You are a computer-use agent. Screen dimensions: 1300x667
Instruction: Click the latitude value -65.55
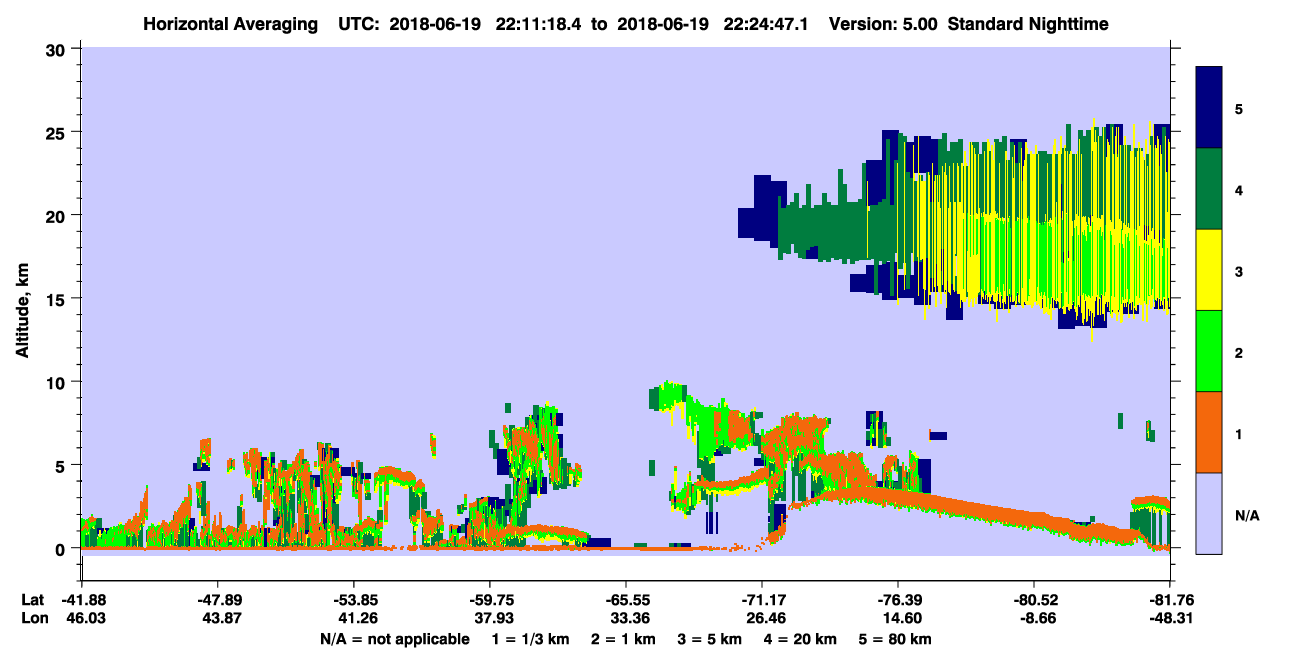(x=625, y=600)
